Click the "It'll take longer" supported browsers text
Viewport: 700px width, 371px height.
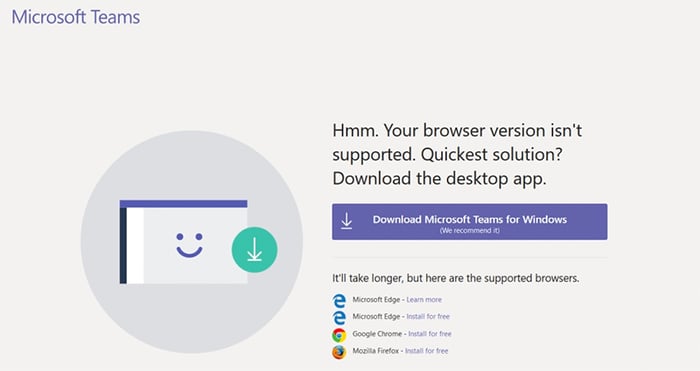(455, 278)
